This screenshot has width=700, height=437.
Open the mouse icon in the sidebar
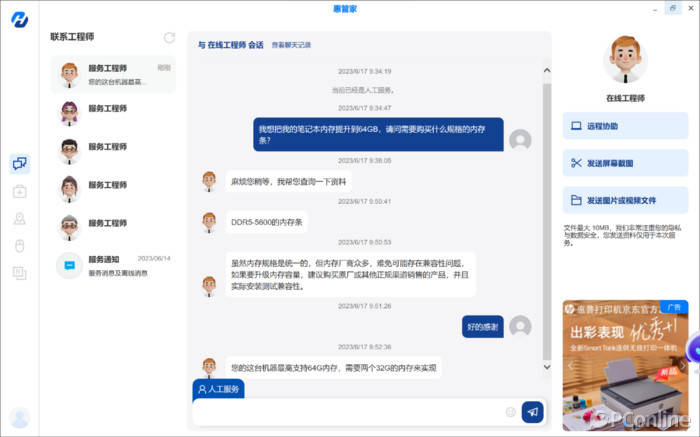[x=20, y=246]
